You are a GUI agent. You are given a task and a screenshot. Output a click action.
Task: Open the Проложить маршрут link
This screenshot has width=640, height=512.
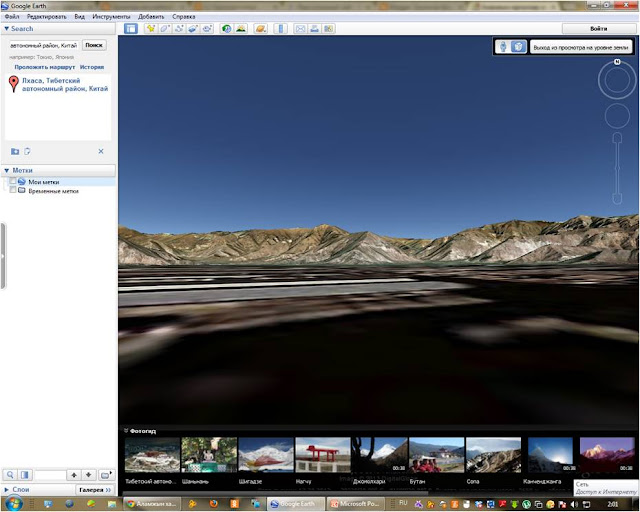click(44, 67)
